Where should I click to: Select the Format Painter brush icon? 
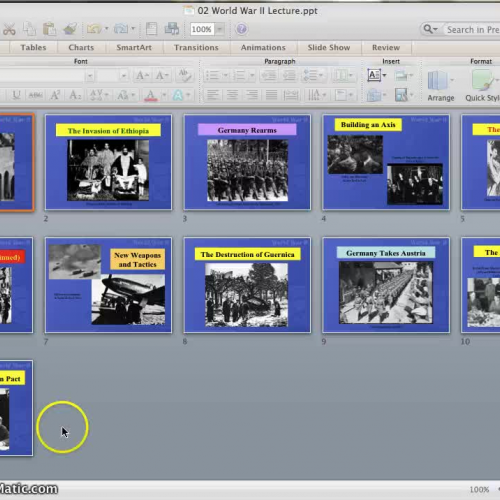click(x=70, y=29)
